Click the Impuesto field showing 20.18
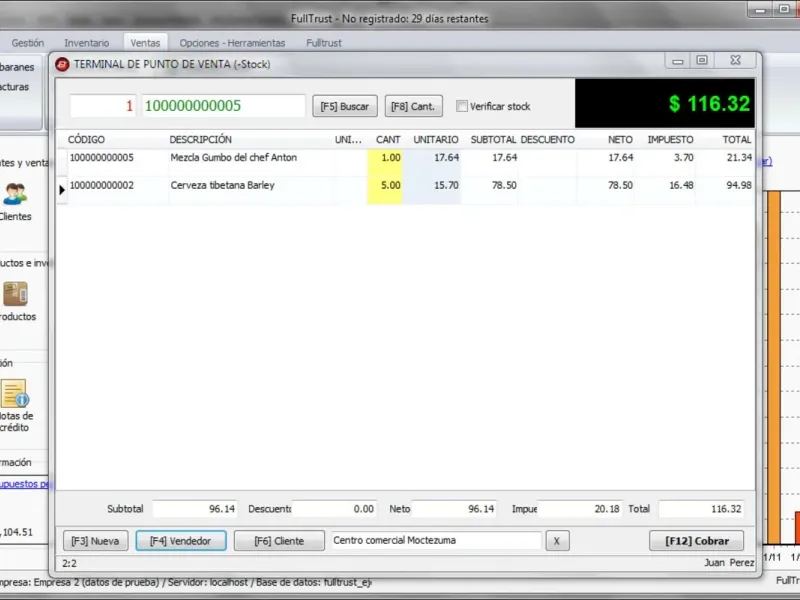This screenshot has height=600, width=800. pyautogui.click(x=580, y=509)
